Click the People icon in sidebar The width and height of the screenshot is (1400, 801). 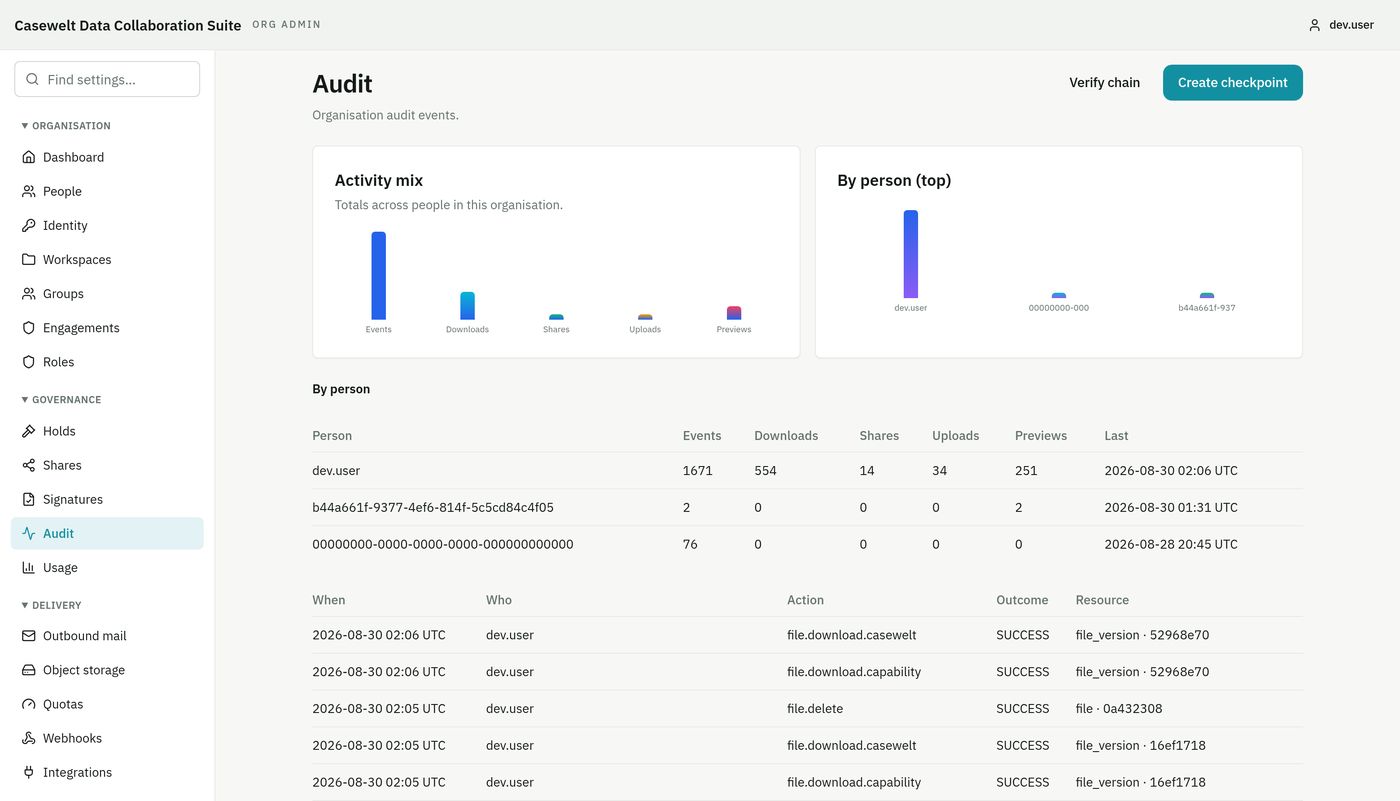29,191
